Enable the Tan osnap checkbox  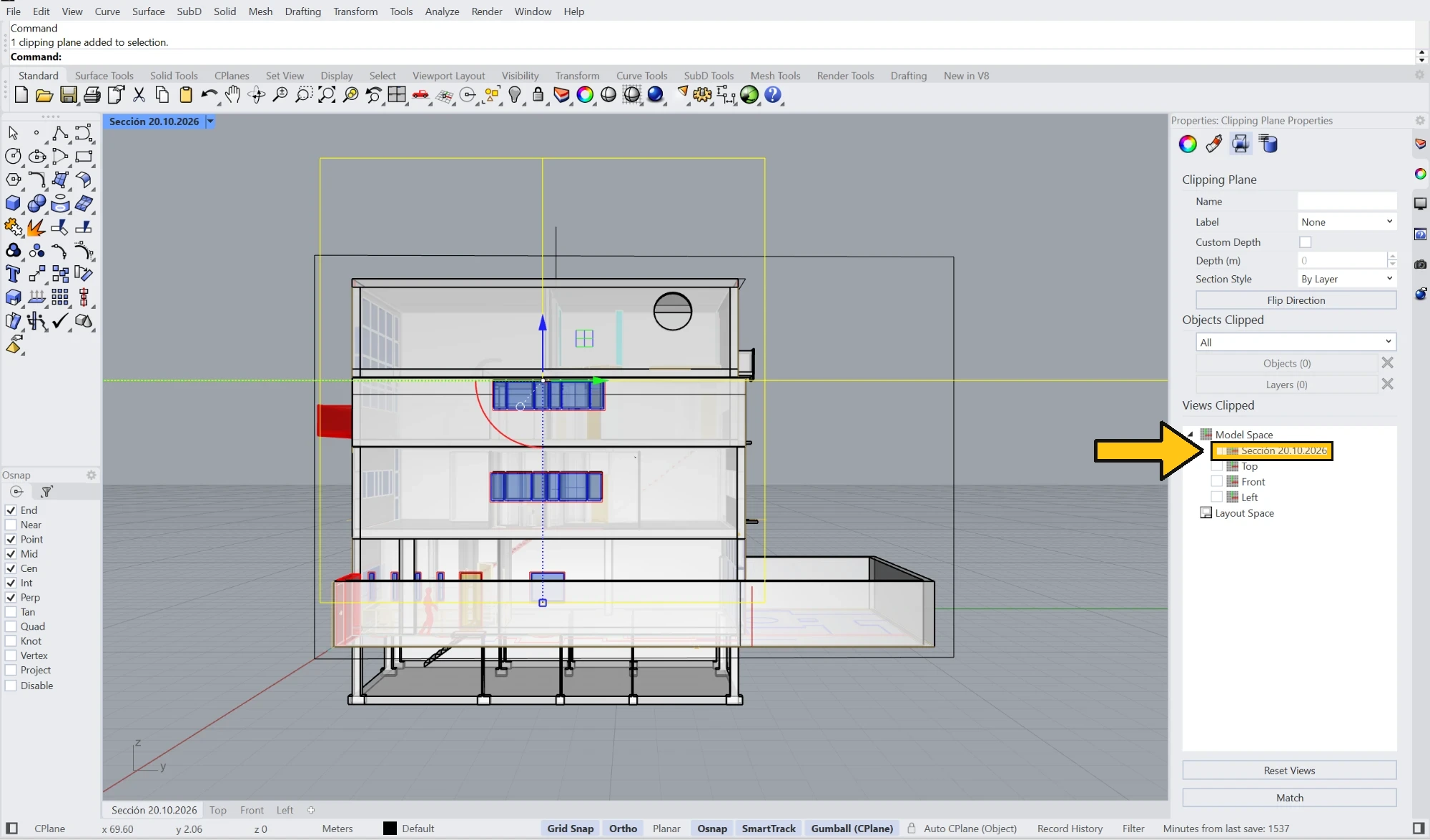[11, 612]
